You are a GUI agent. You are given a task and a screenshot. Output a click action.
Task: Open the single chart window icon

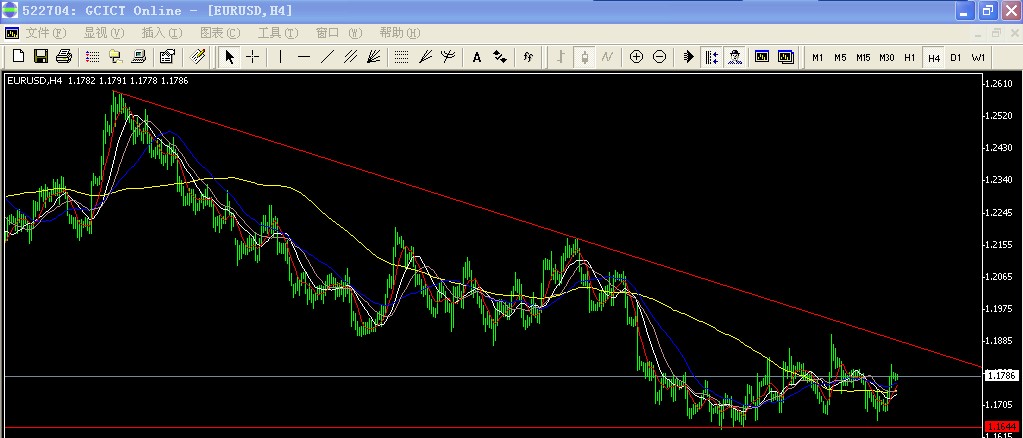pos(762,57)
